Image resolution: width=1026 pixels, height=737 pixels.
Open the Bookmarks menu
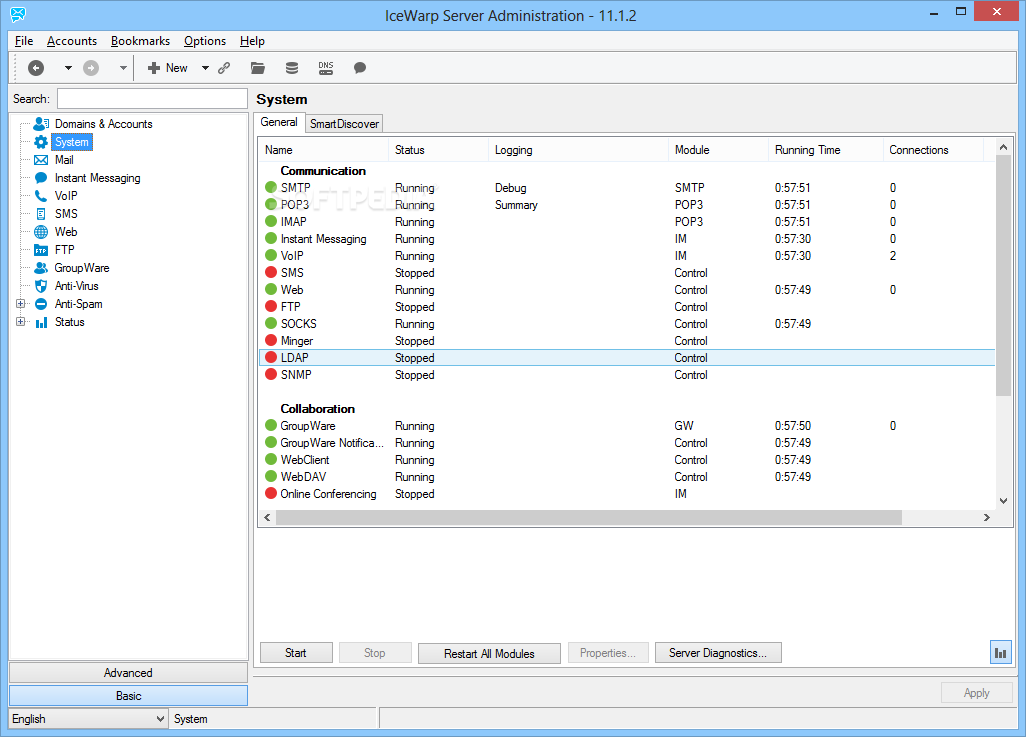140,41
